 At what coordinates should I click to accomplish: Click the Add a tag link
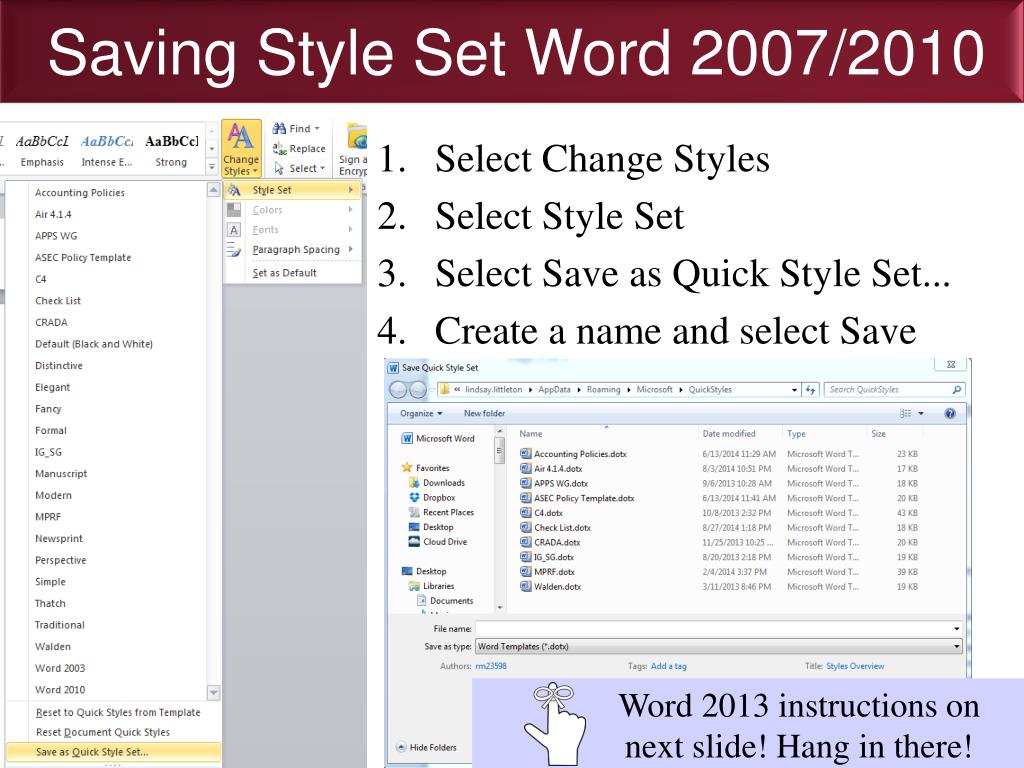pyautogui.click(x=669, y=666)
